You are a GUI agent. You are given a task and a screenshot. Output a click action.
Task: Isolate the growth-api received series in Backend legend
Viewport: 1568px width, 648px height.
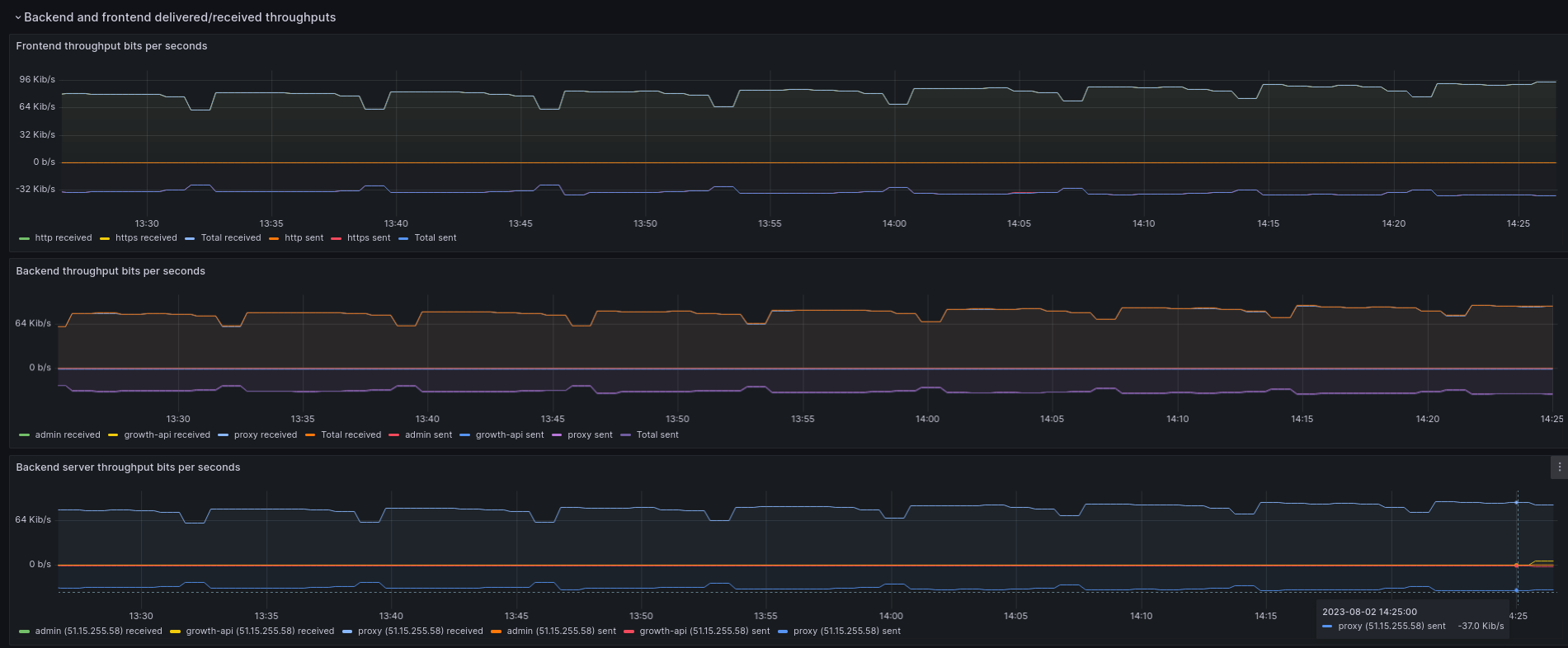[x=167, y=435]
